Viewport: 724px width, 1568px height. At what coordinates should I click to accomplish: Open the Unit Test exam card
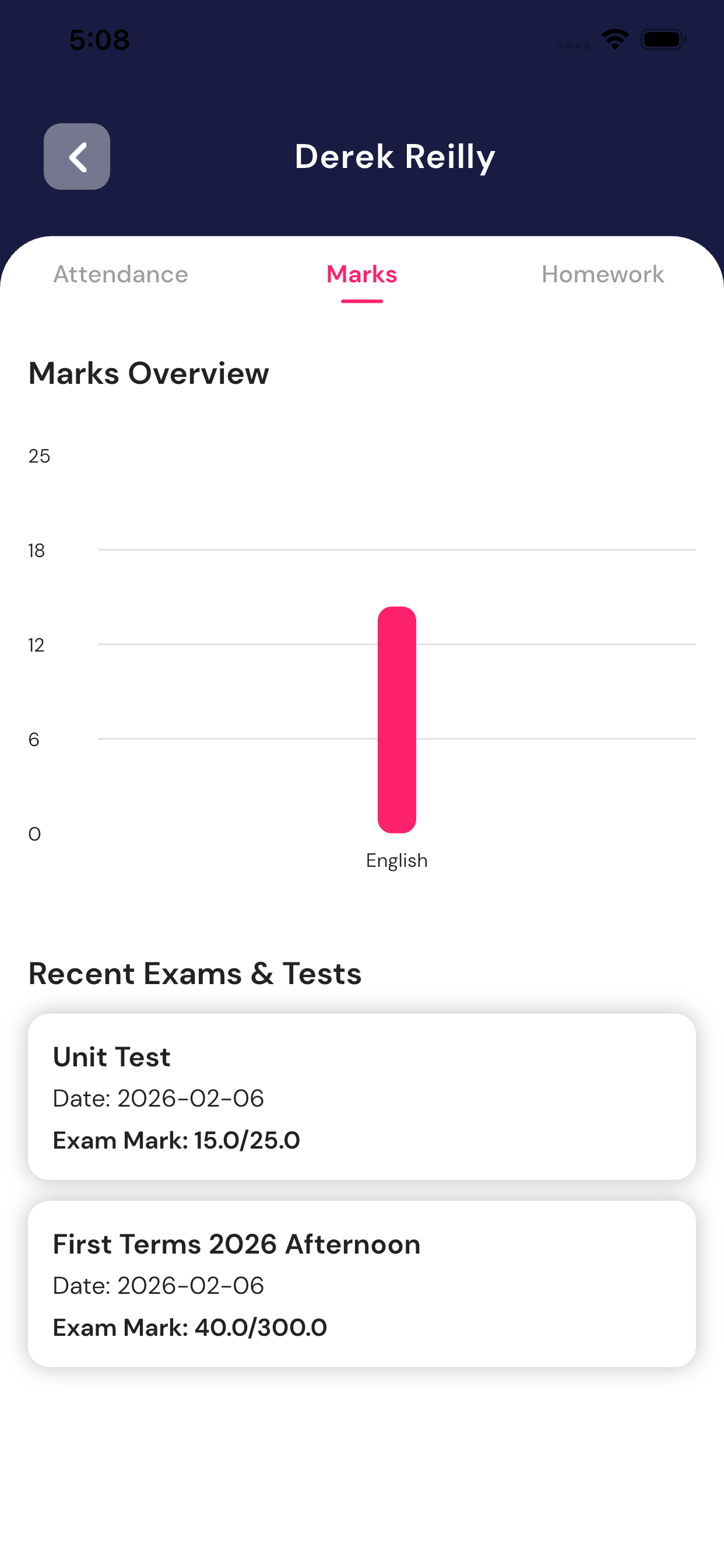tap(361, 1096)
